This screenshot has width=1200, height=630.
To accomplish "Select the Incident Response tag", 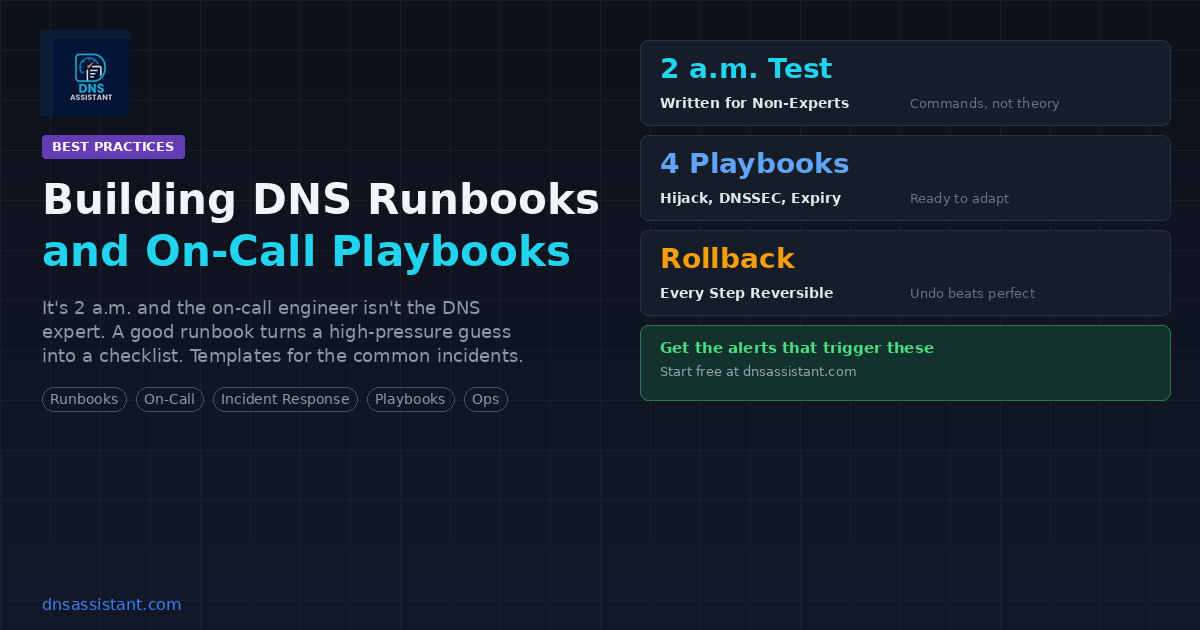I will pos(285,399).
